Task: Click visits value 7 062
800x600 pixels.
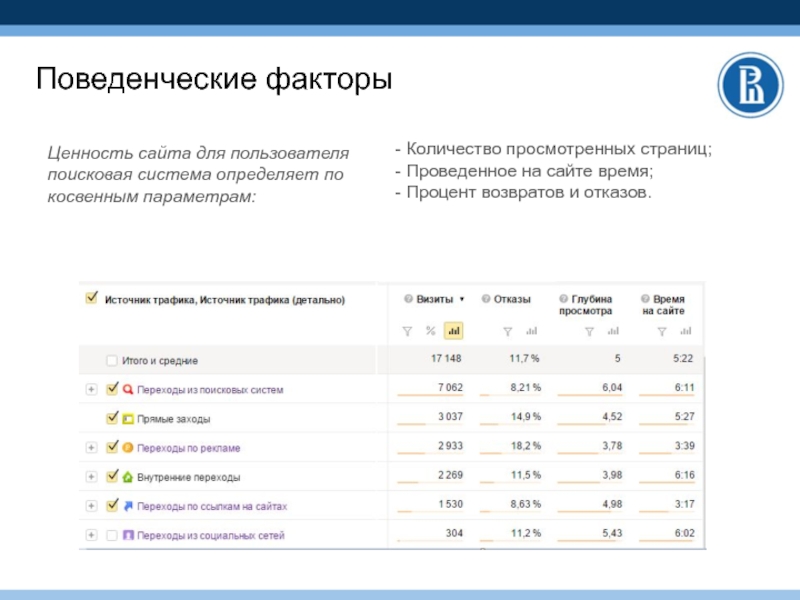Action: pyautogui.click(x=450, y=388)
